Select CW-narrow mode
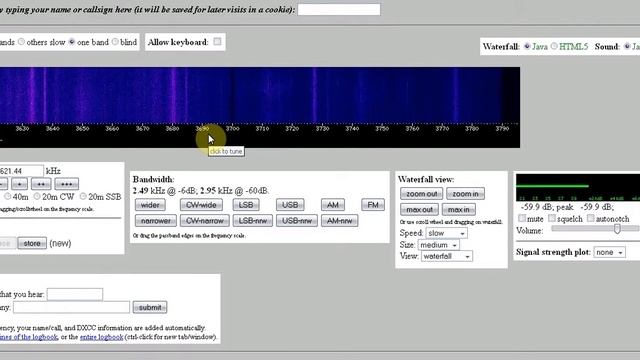 204,221
